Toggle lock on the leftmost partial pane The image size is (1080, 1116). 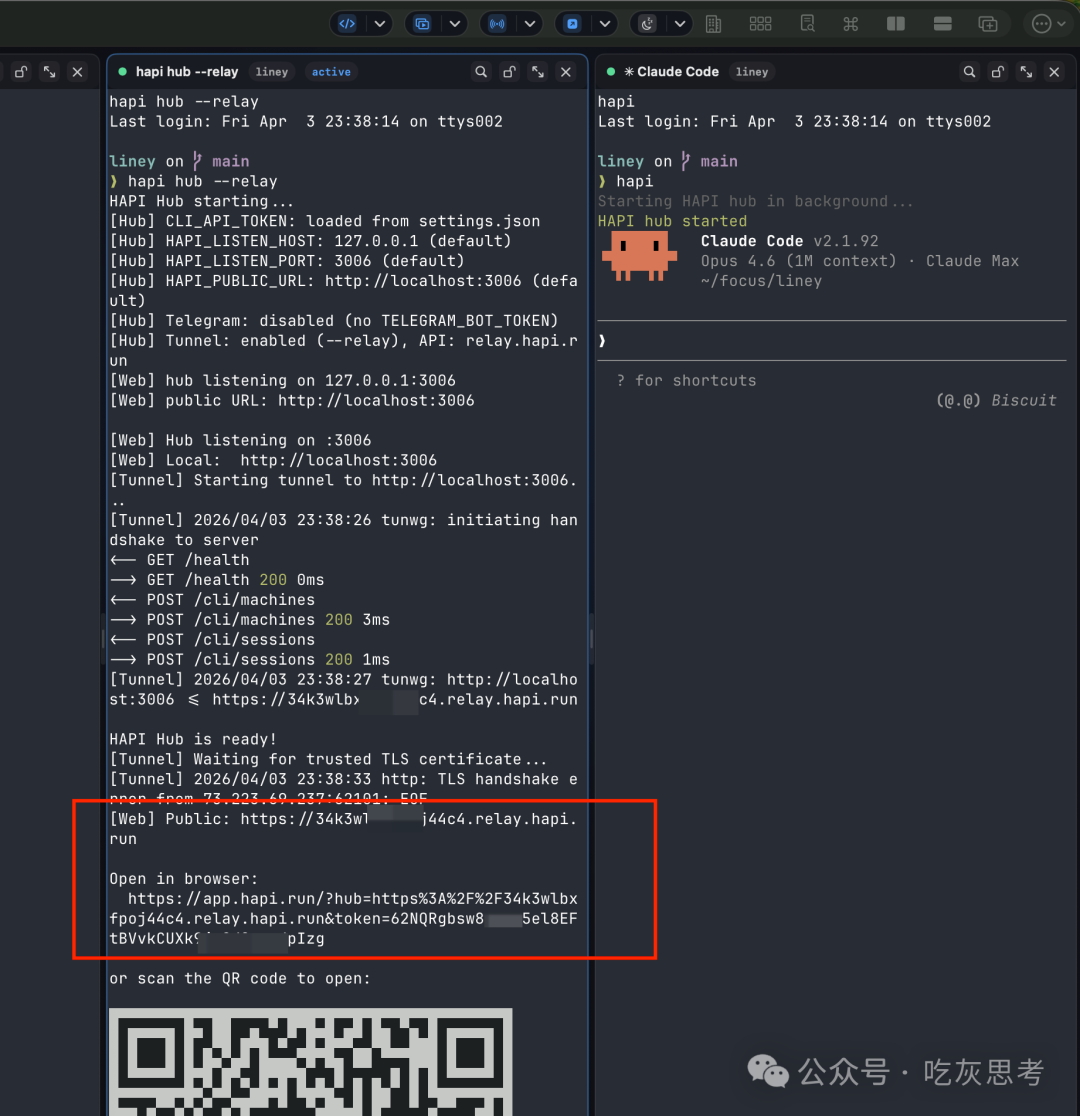[21, 72]
